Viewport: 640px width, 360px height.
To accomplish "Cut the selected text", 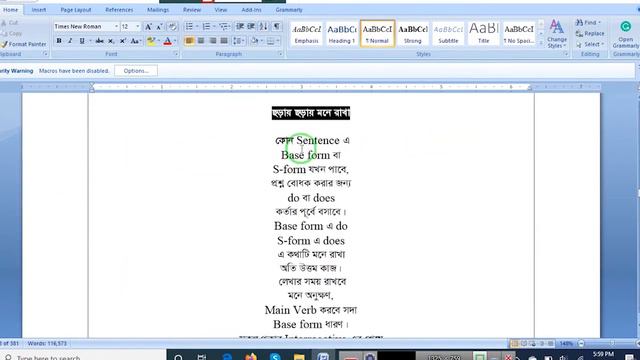I will pyautogui.click(x=10, y=23).
